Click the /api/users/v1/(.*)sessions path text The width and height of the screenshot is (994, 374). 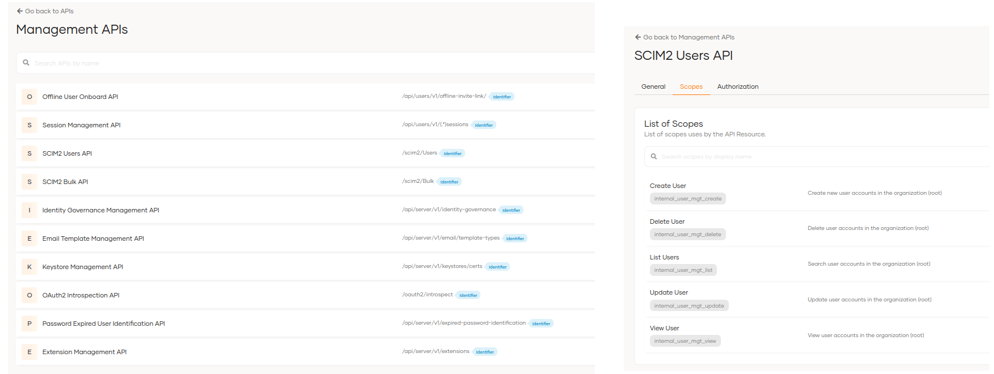(435, 124)
